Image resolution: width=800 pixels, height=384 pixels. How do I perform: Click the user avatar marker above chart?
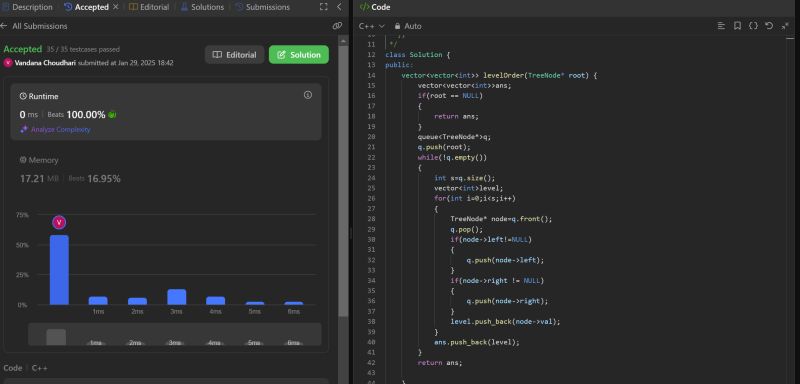click(59, 222)
